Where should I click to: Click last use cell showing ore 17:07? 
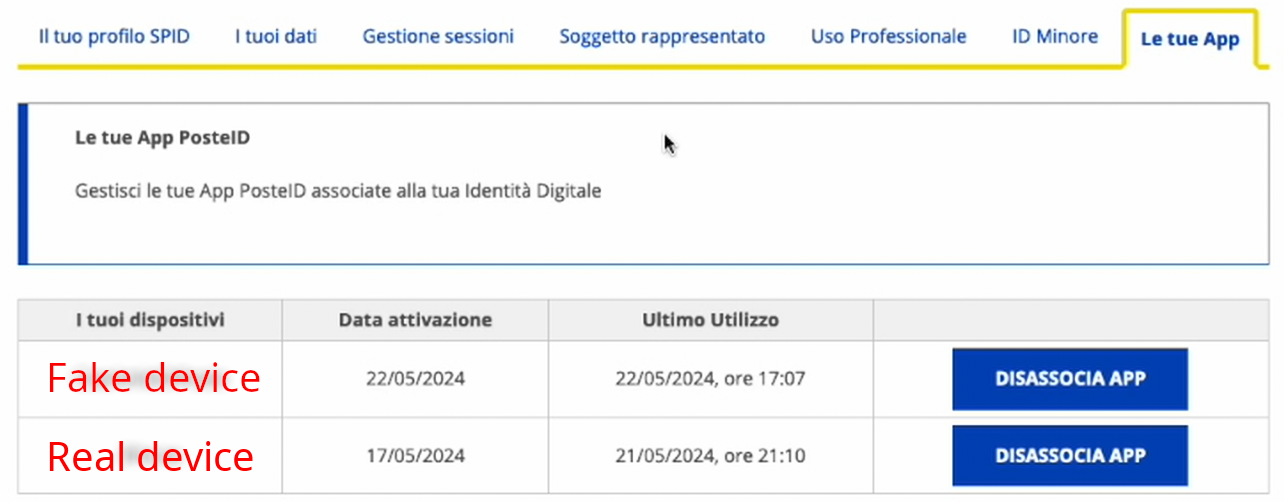tap(710, 379)
